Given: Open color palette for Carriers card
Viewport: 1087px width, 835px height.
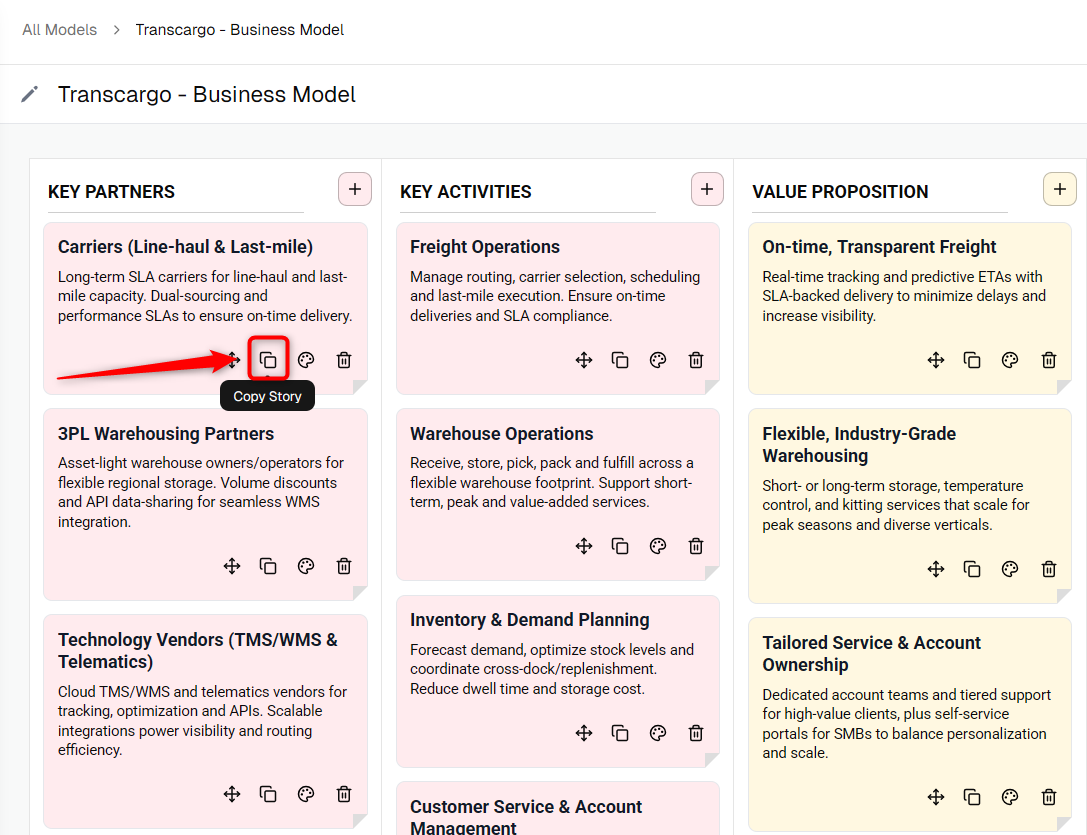Looking at the screenshot, I should pyautogui.click(x=306, y=360).
